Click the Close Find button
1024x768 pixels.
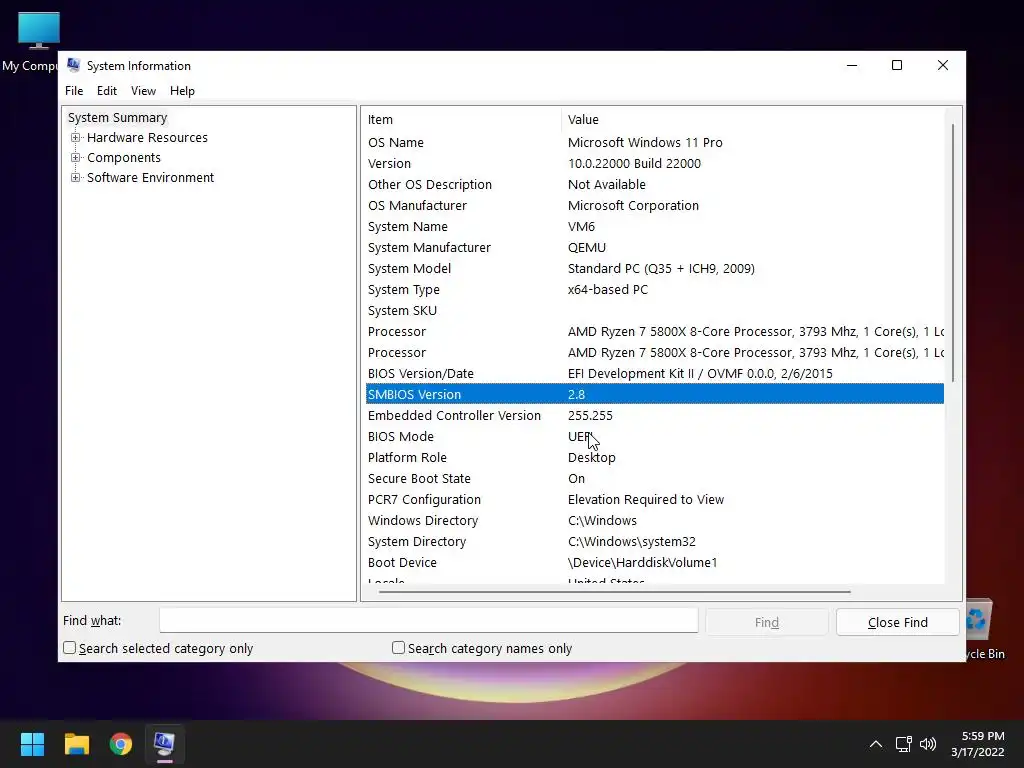[x=897, y=622]
